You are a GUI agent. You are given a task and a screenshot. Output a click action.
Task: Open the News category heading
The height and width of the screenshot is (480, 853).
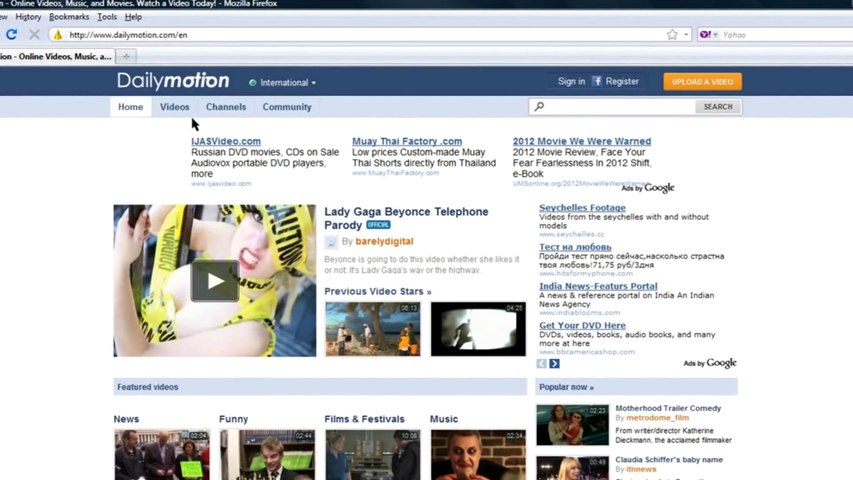tap(126, 419)
